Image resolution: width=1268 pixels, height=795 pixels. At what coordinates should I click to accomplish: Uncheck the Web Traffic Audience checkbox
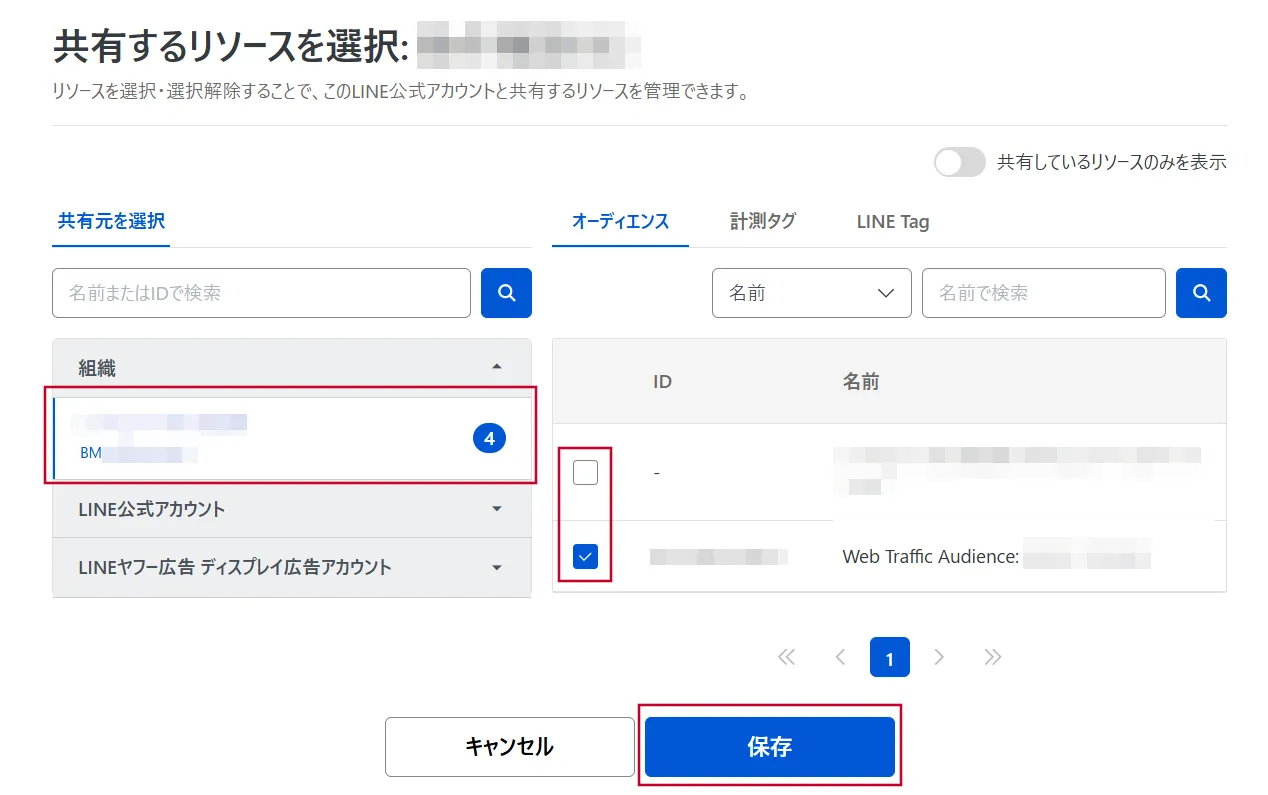pos(585,556)
